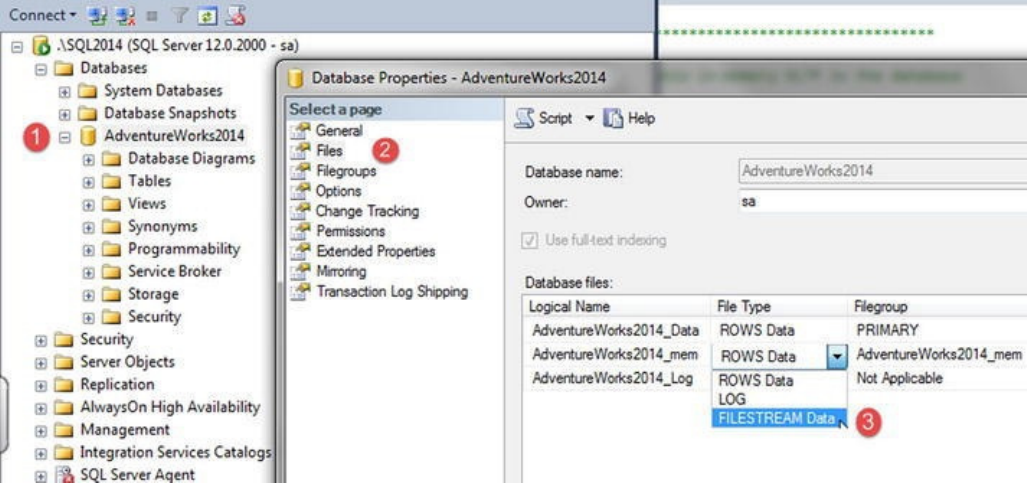Click the Help button

point(629,119)
